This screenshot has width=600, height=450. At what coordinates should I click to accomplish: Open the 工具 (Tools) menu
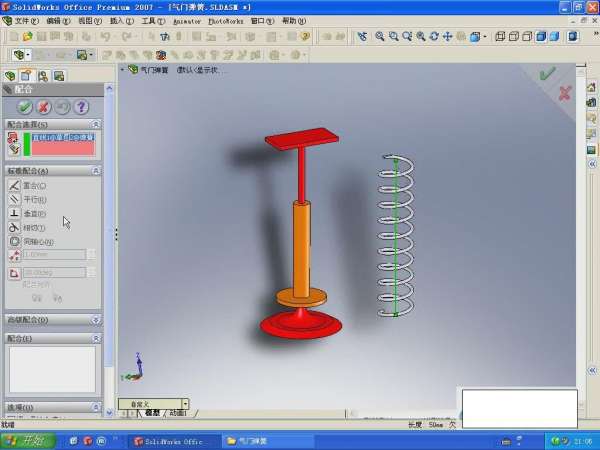pyautogui.click(x=153, y=20)
